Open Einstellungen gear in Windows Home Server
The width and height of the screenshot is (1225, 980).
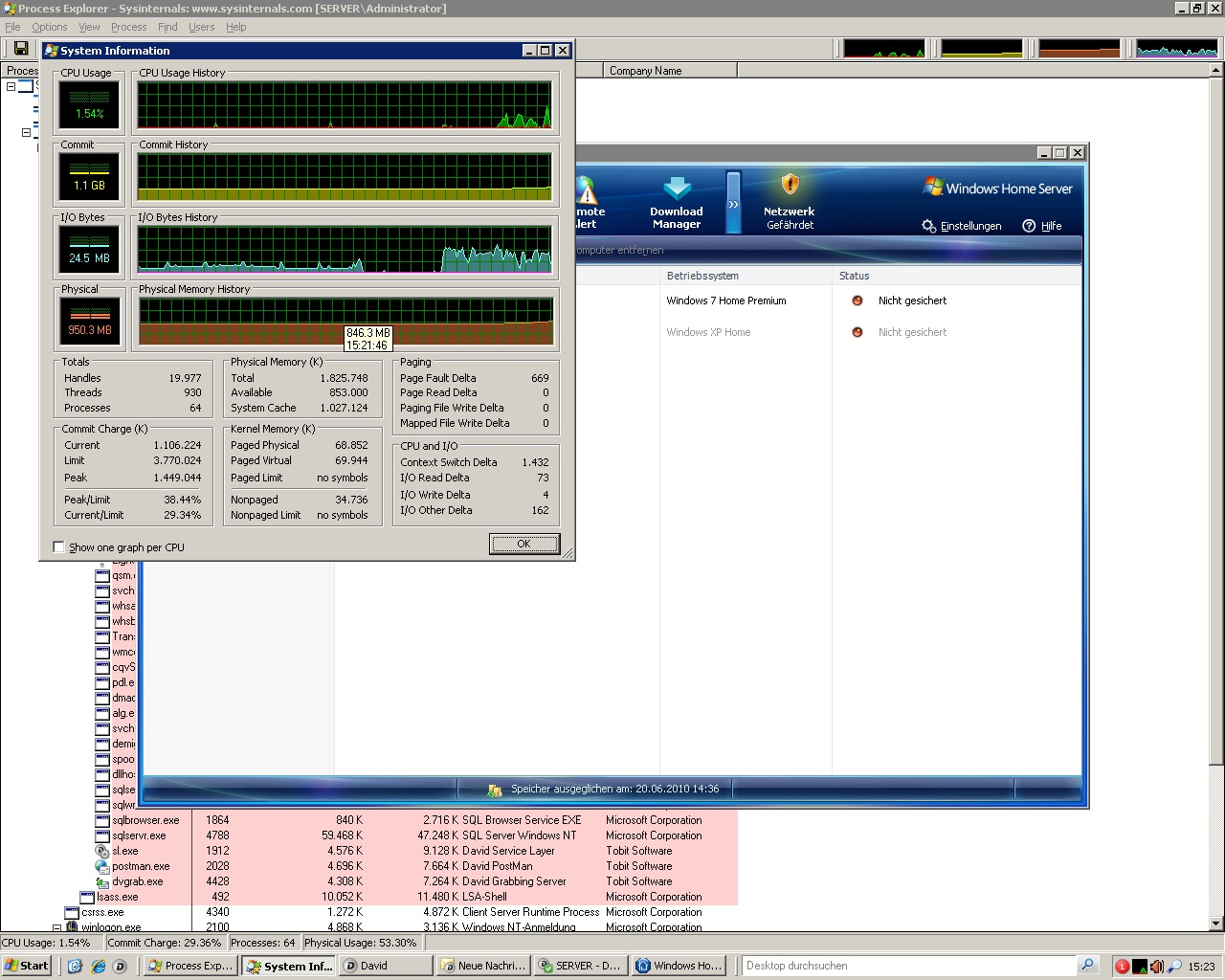point(928,226)
